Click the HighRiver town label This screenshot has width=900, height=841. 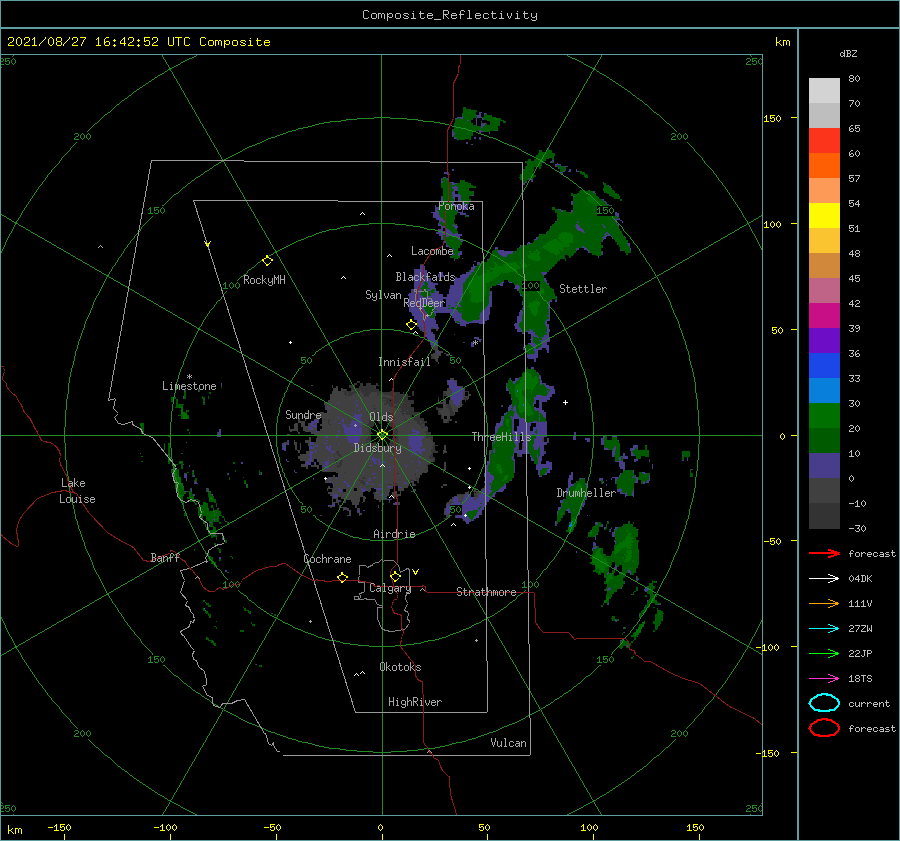(x=414, y=702)
